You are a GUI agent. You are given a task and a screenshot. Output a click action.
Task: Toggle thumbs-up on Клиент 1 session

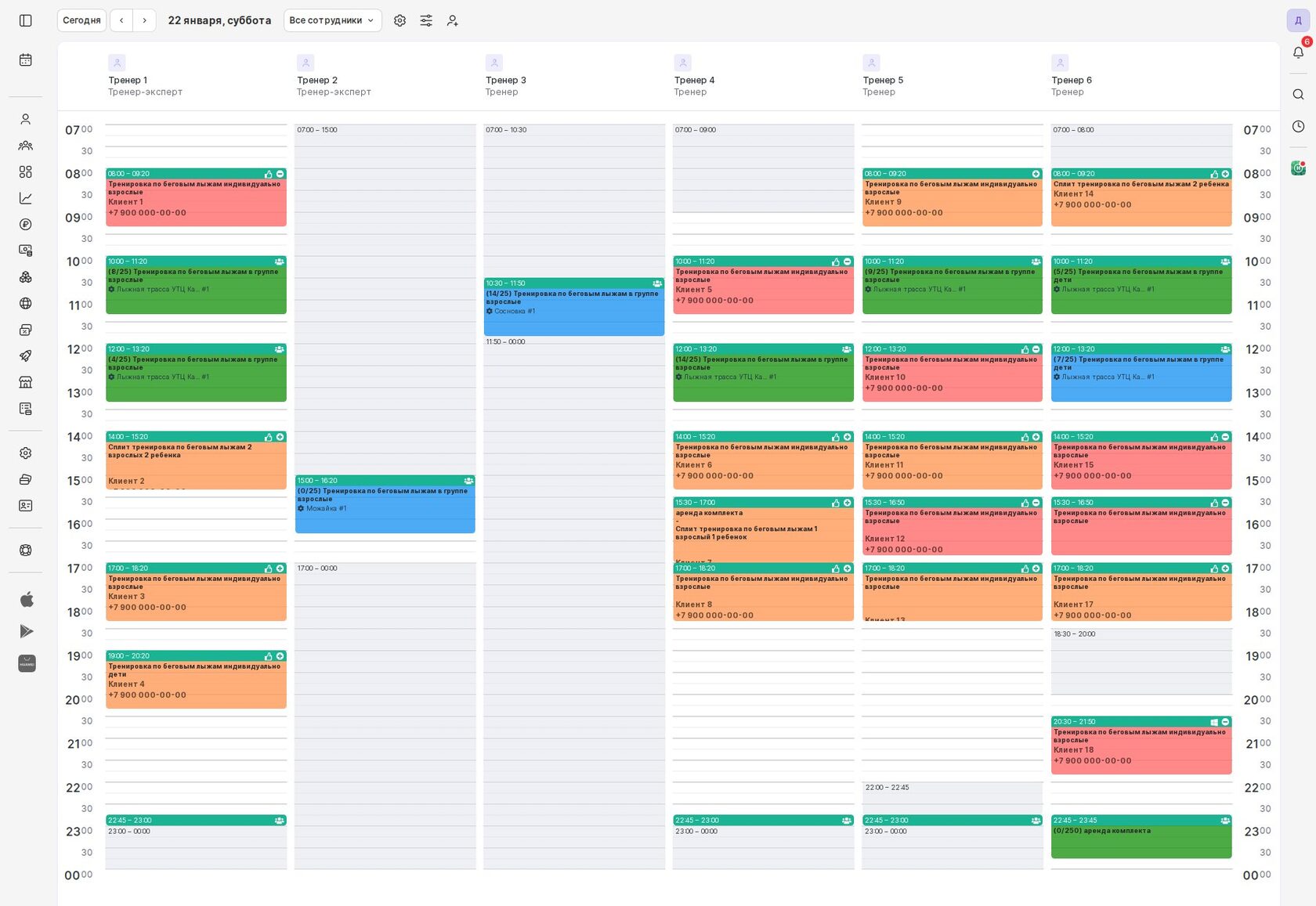(269, 174)
